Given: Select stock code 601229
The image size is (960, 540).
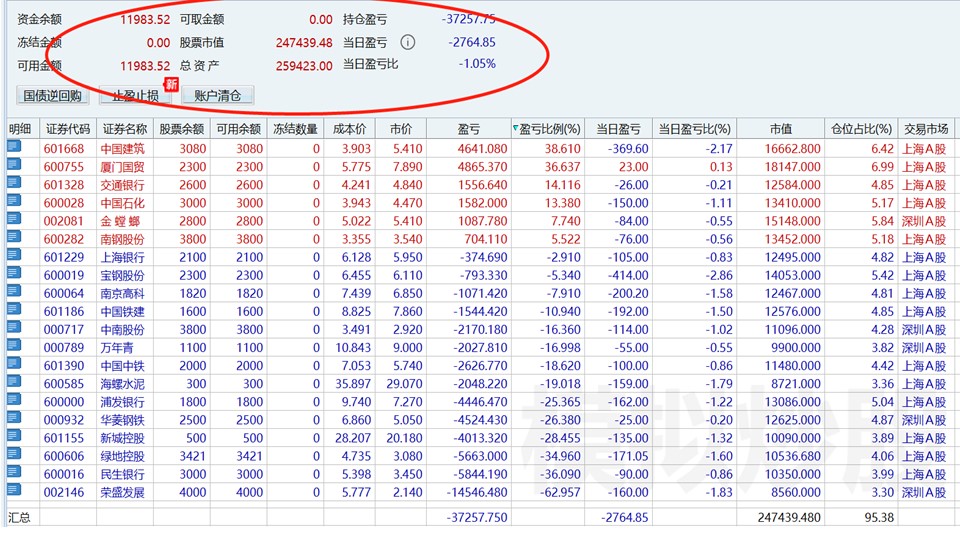Looking at the screenshot, I should click(x=64, y=257).
